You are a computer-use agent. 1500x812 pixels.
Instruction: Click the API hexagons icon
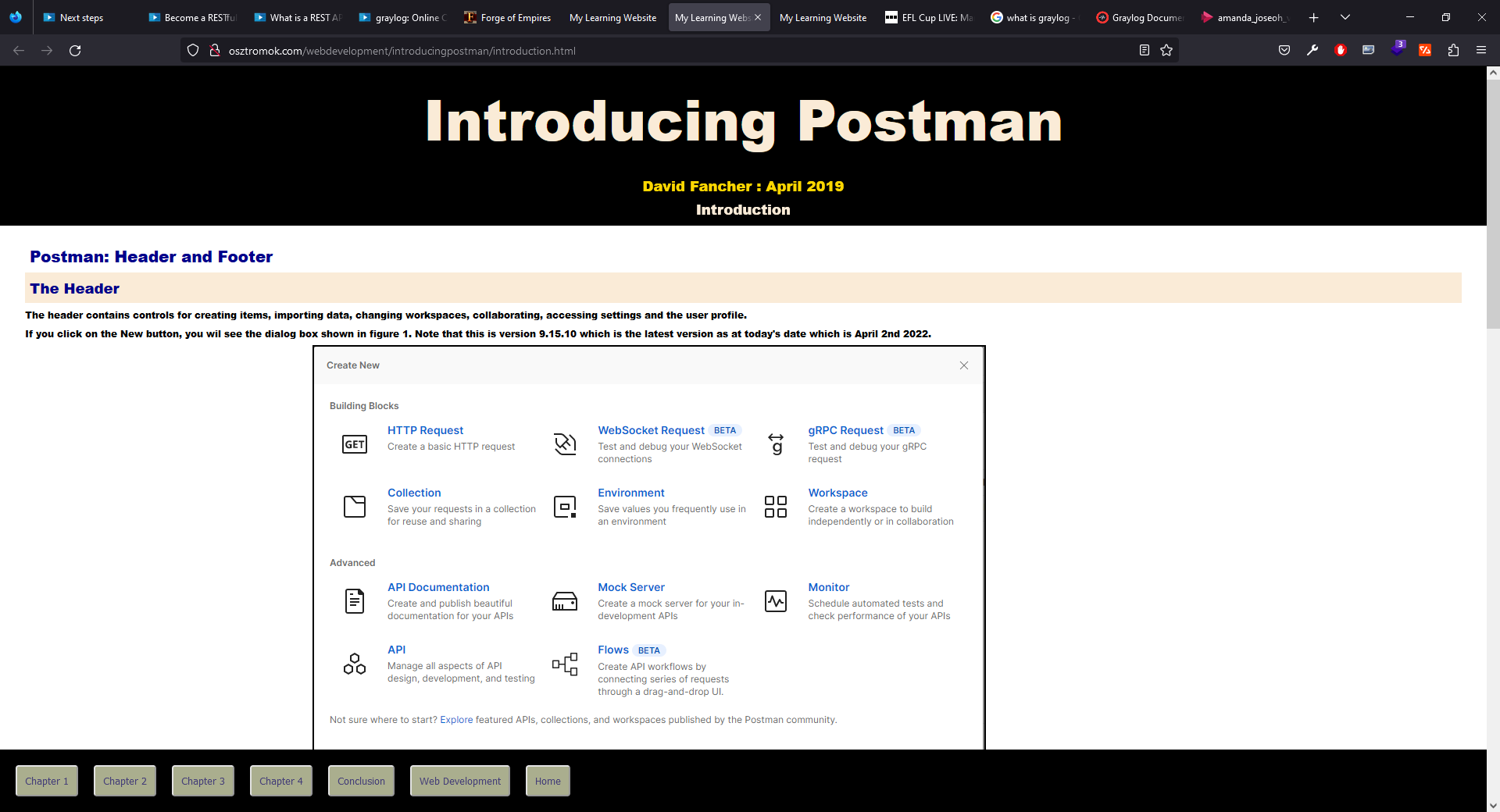pyautogui.click(x=355, y=664)
